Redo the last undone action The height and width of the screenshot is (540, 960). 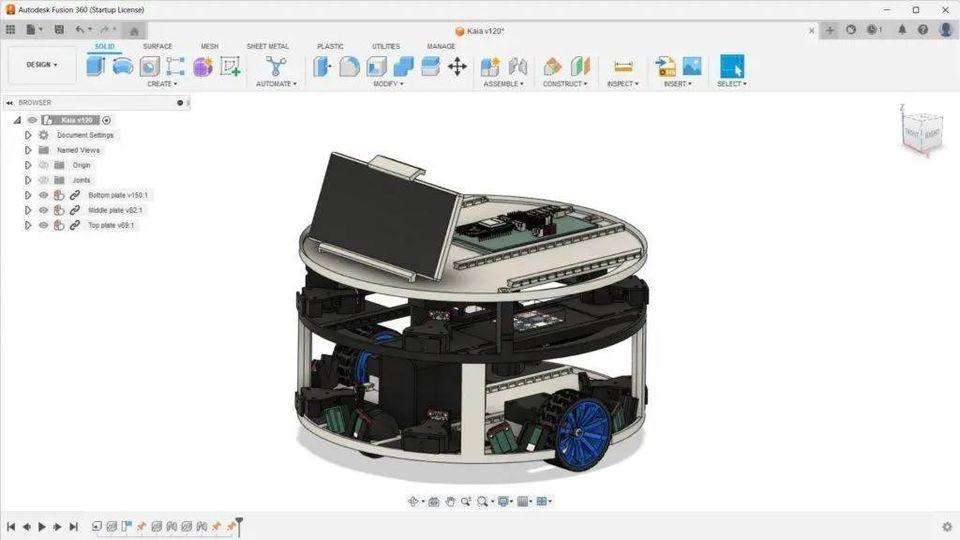click(x=107, y=29)
